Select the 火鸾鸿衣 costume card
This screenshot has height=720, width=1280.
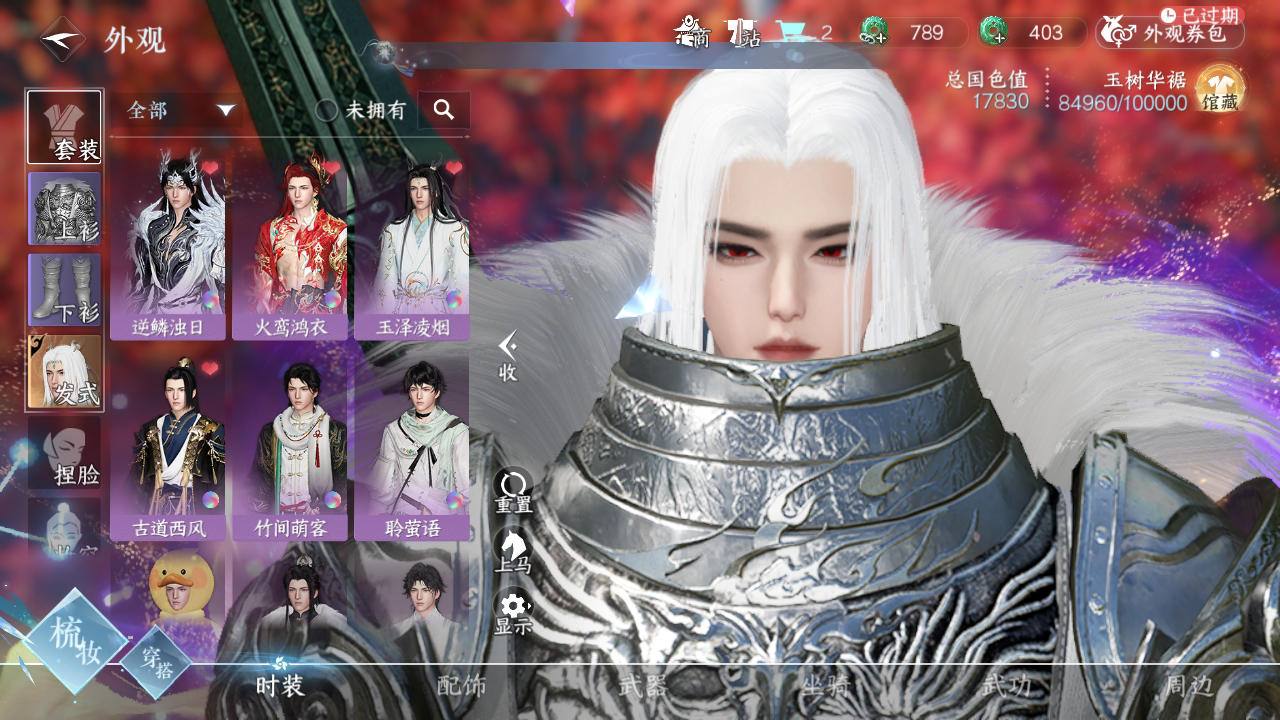290,248
